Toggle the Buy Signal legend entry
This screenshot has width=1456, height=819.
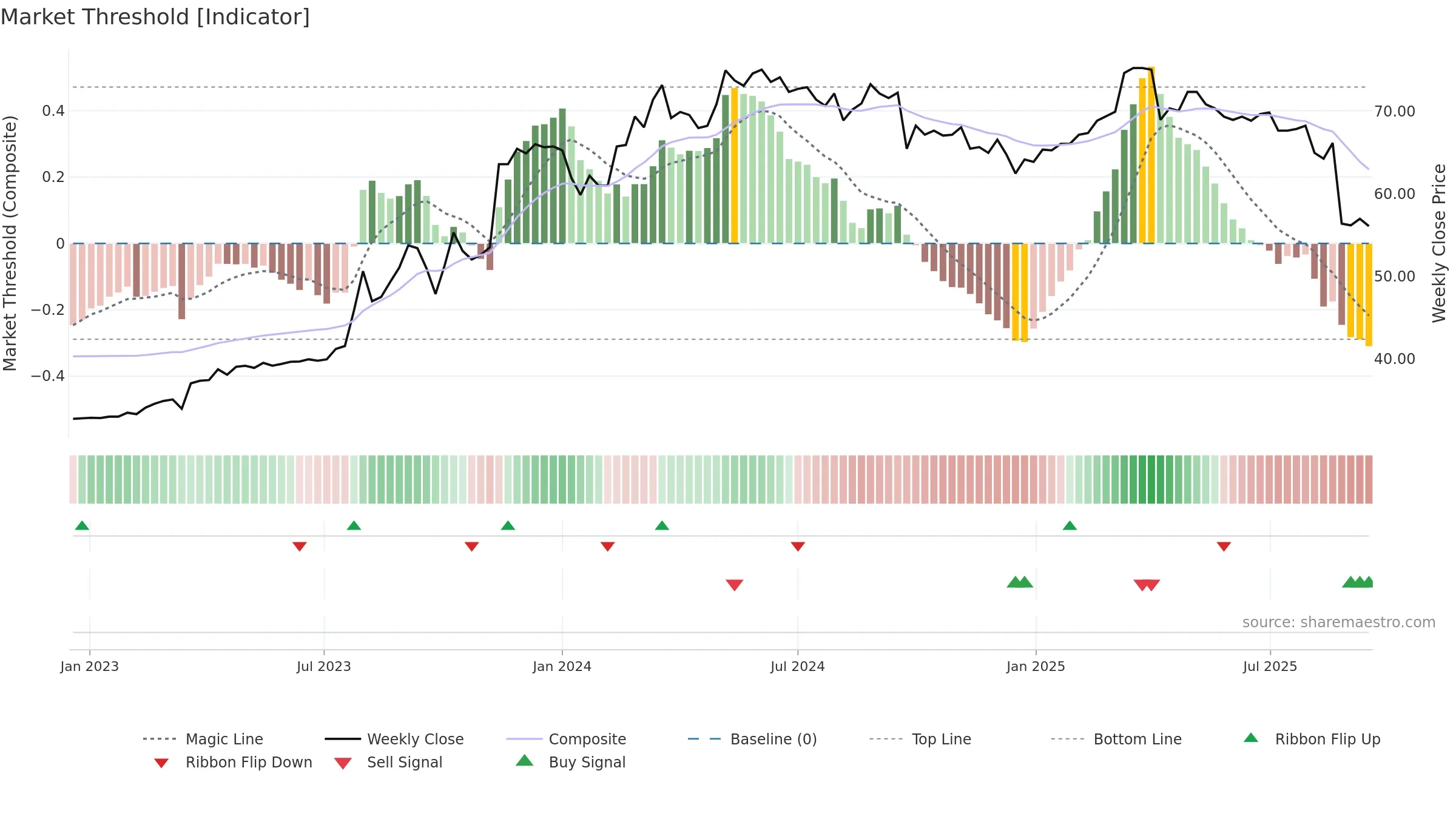[x=570, y=762]
